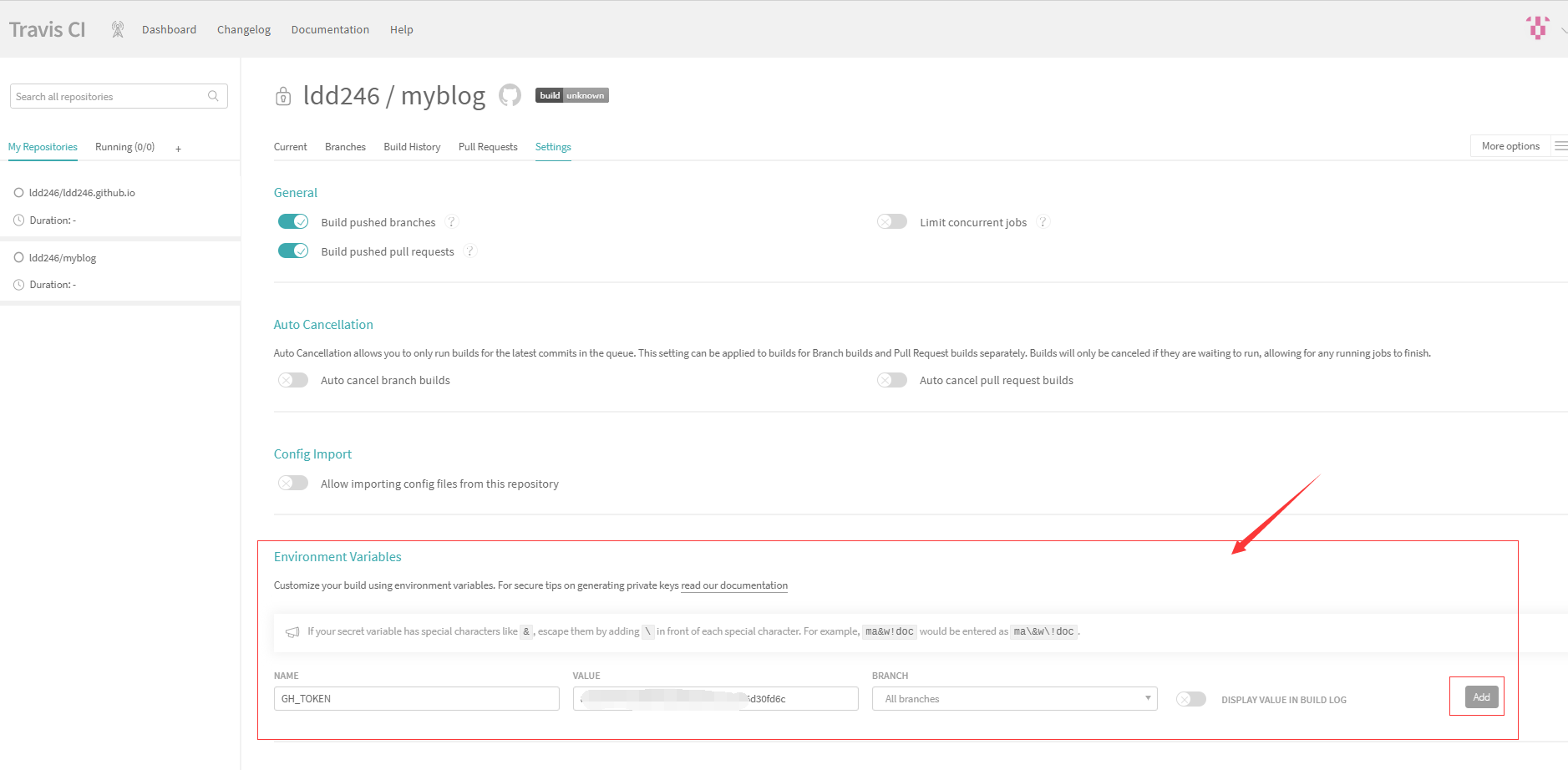Turn off Build pushed pull requests

(x=293, y=251)
